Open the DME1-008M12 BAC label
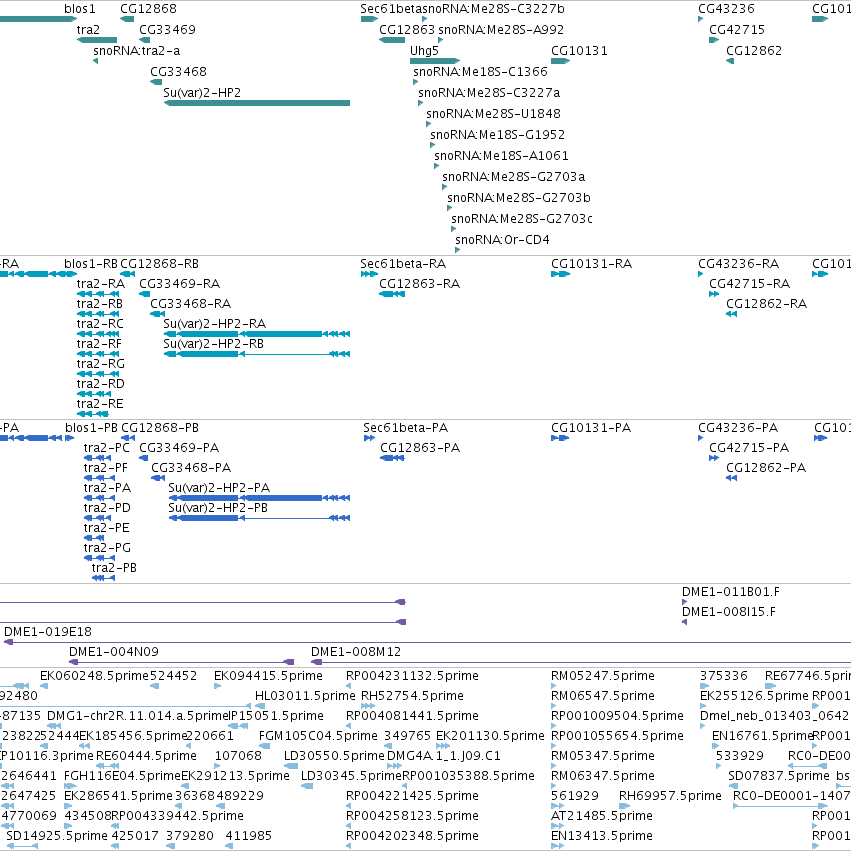The height and width of the screenshot is (851, 851). pos(356,652)
